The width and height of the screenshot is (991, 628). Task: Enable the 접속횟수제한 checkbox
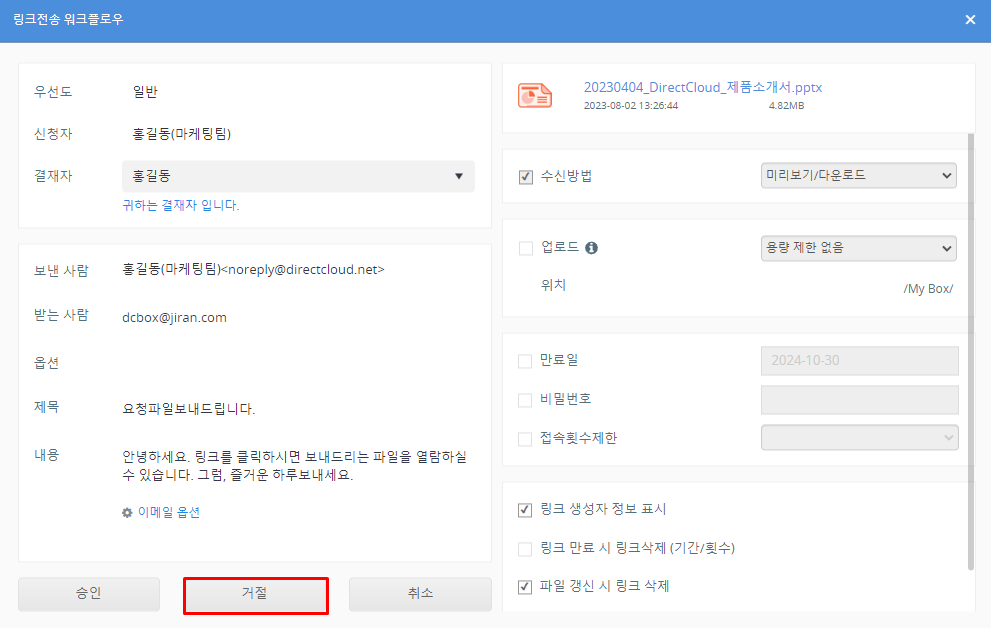(x=525, y=439)
